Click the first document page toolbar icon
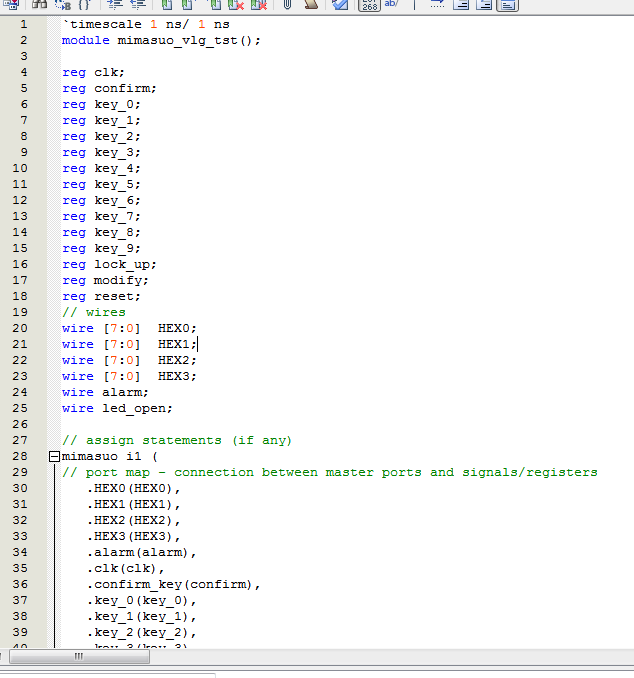The width and height of the screenshot is (634, 678). coord(461,4)
